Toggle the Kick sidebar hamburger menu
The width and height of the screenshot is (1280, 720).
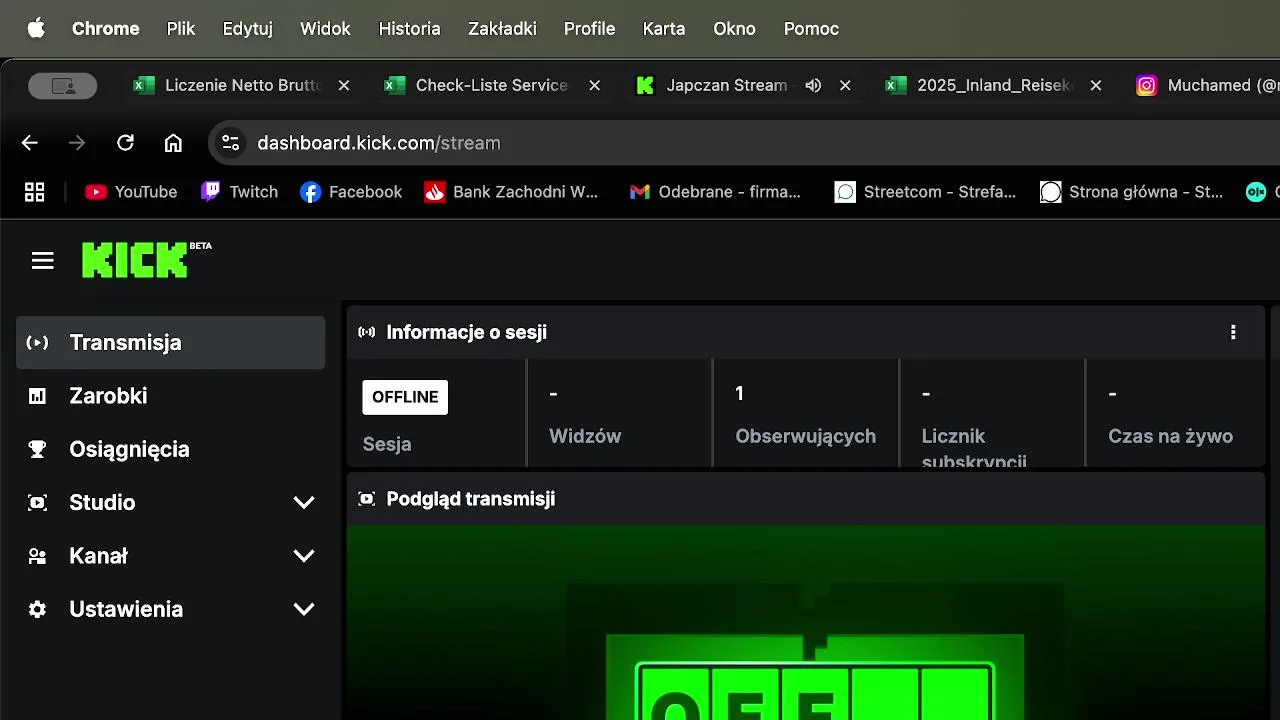pyautogui.click(x=42, y=261)
